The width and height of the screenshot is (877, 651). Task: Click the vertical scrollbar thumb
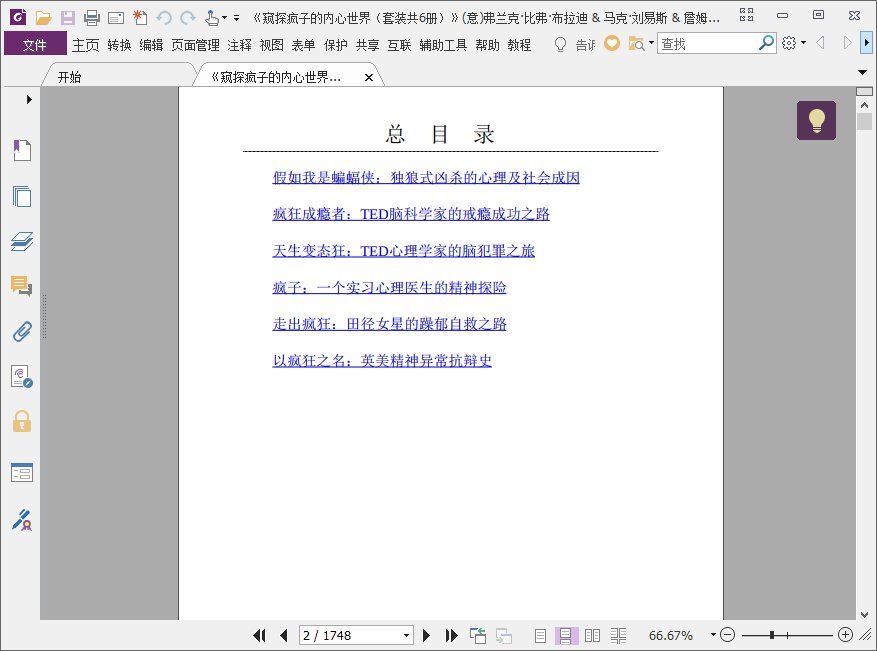[x=864, y=121]
